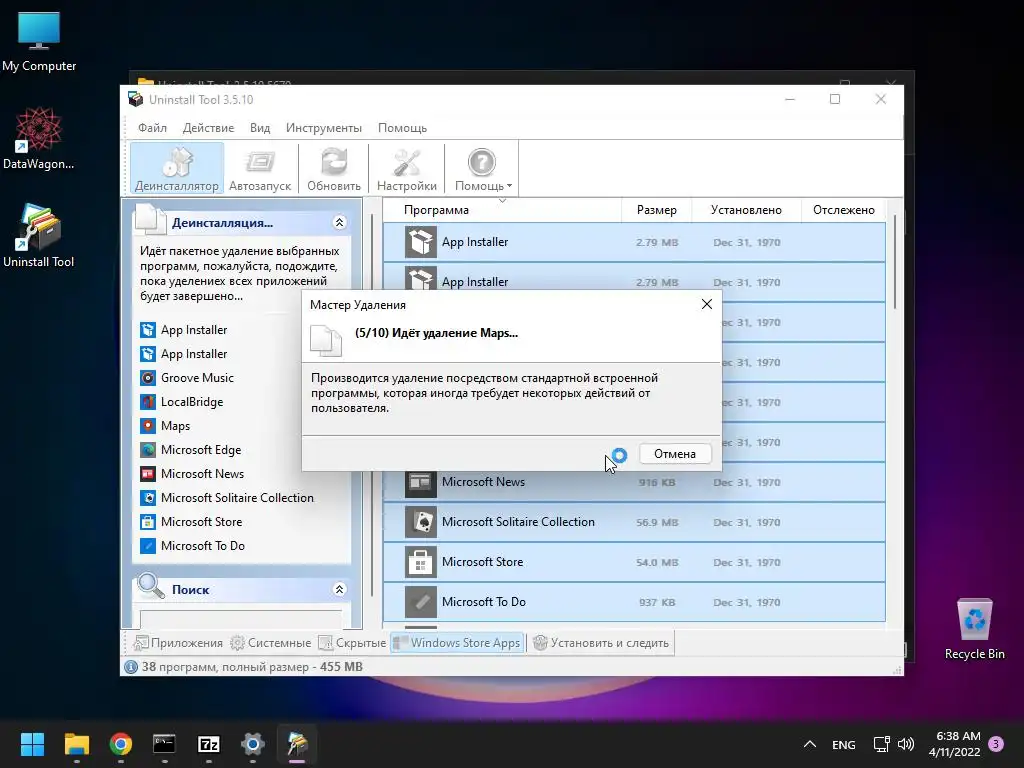Collapse the Деинсталляция sidebar panel
Screen dimensions: 1024x768
tap(340, 223)
